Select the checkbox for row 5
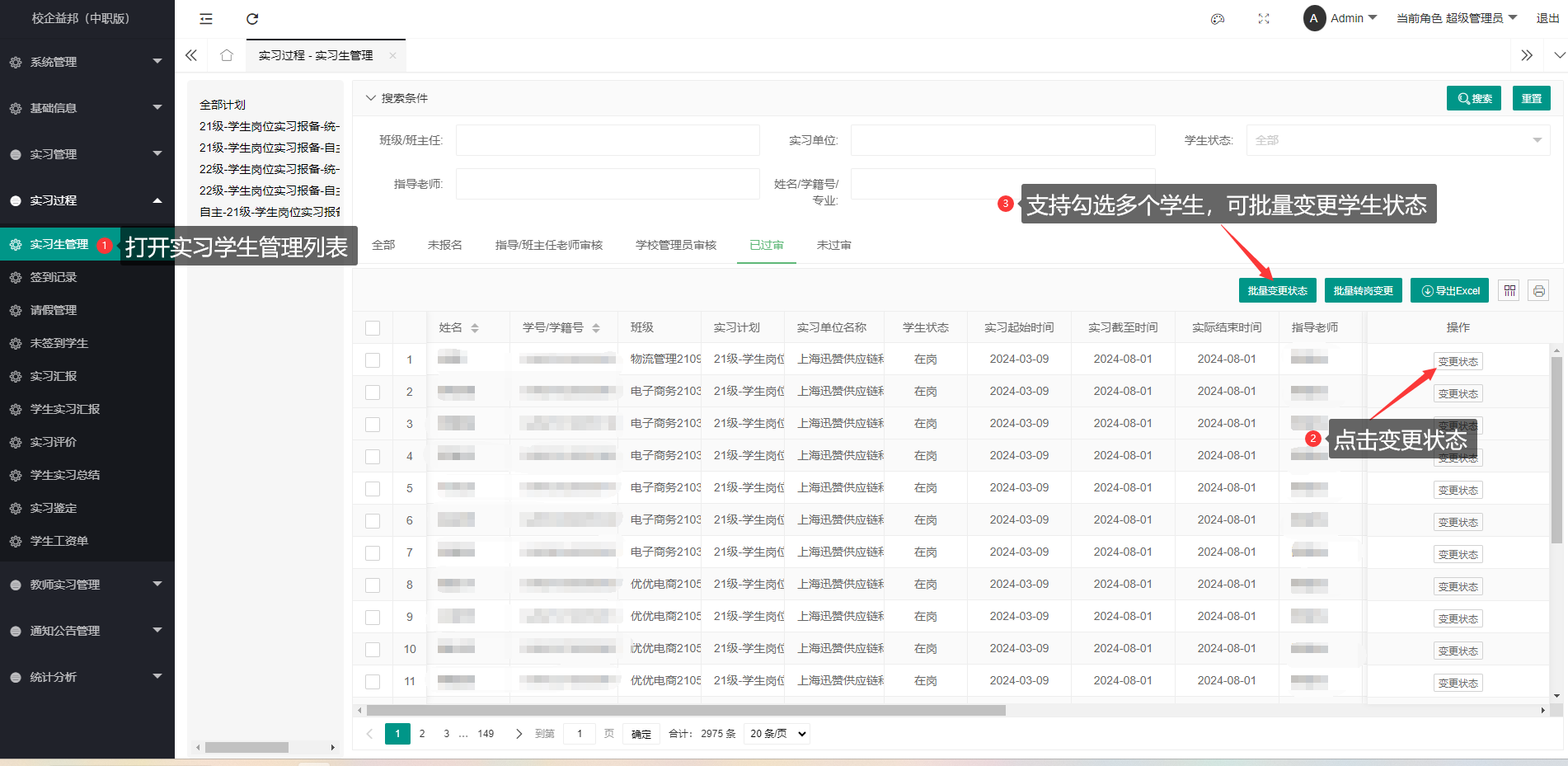 [373, 489]
